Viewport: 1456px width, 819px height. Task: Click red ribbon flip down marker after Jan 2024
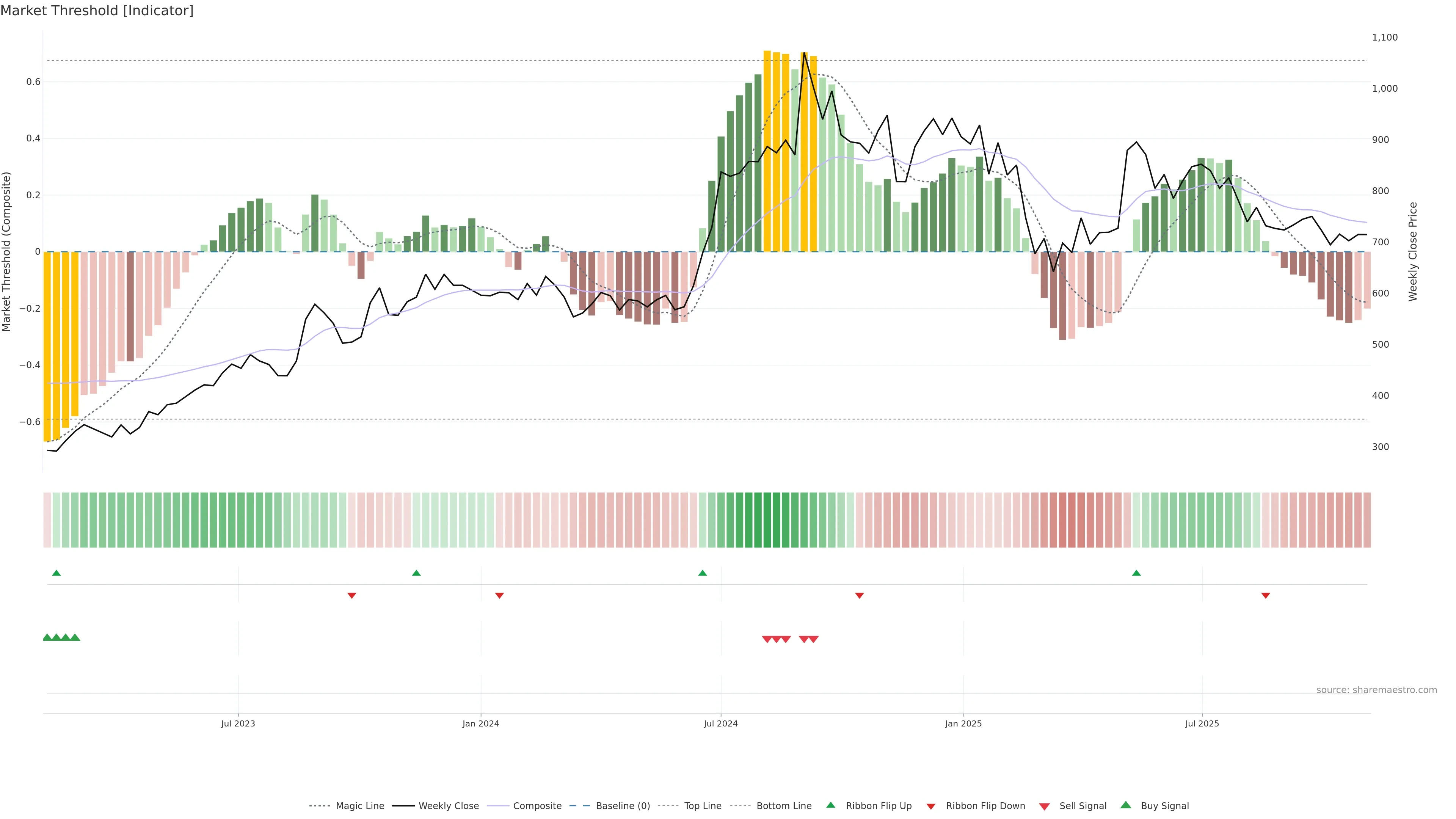tap(499, 595)
